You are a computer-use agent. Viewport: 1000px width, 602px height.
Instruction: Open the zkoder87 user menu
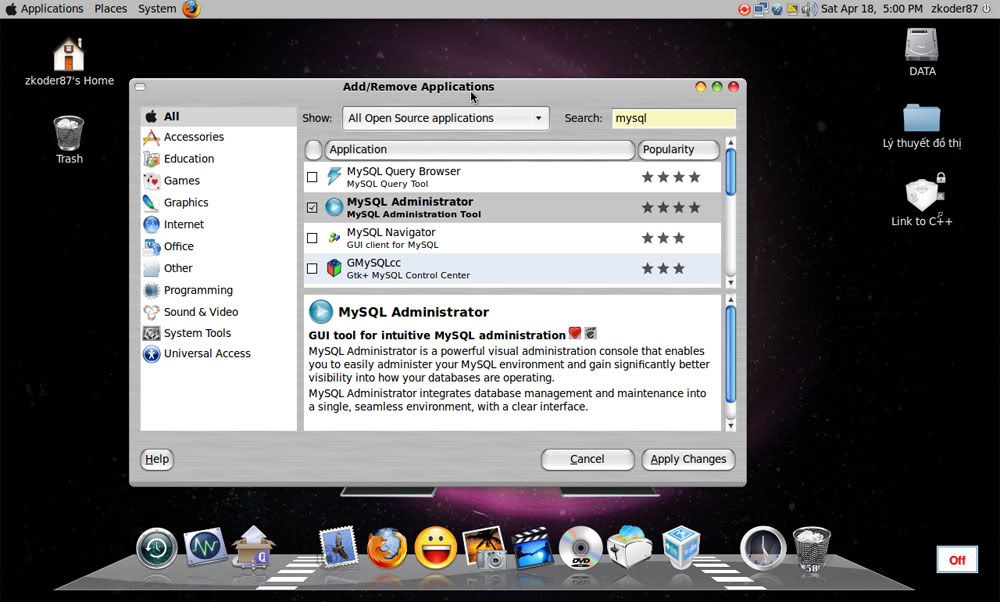tap(954, 9)
